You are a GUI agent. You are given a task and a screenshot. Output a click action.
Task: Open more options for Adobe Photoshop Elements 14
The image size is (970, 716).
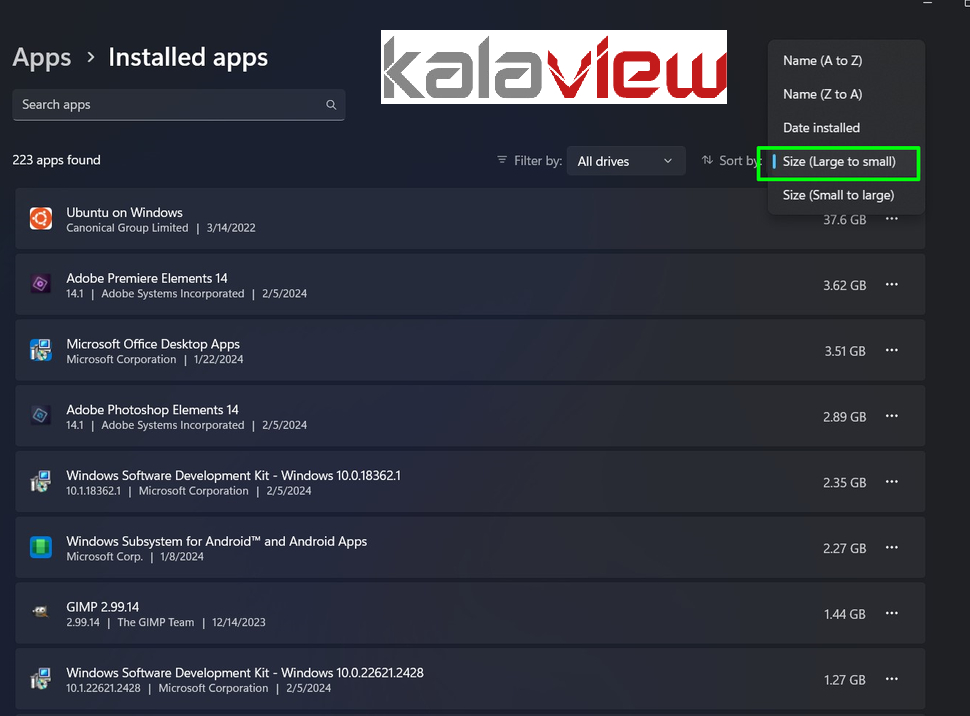[x=891, y=416]
